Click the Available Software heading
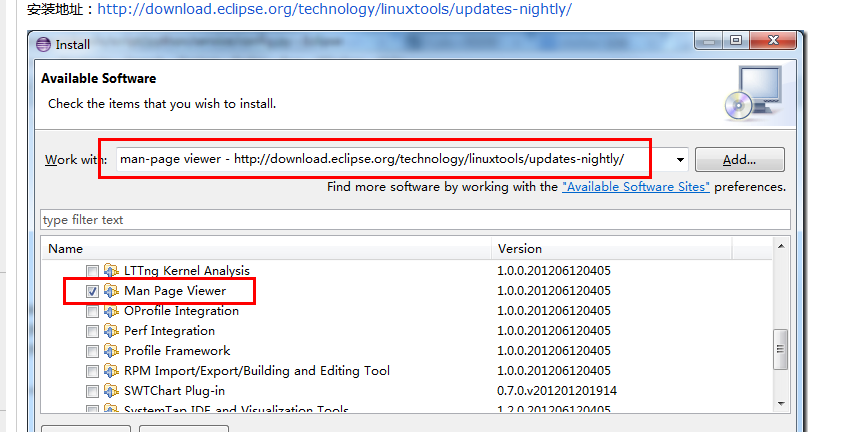 (99, 78)
